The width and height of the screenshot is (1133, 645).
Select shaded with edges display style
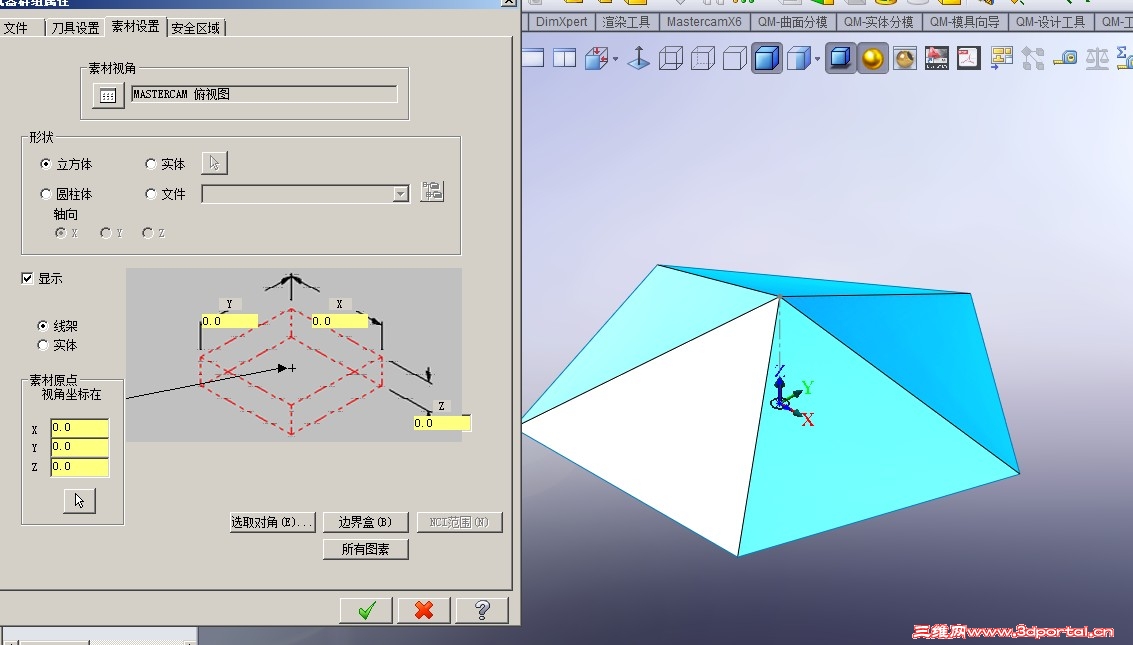(767, 58)
